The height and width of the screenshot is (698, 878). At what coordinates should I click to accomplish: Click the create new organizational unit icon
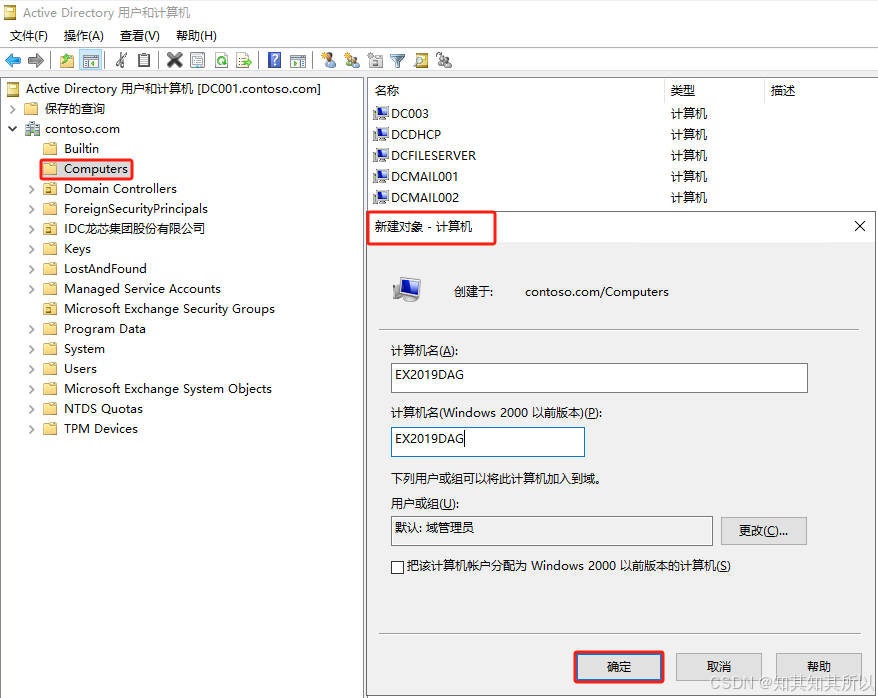pyautogui.click(x=375, y=60)
